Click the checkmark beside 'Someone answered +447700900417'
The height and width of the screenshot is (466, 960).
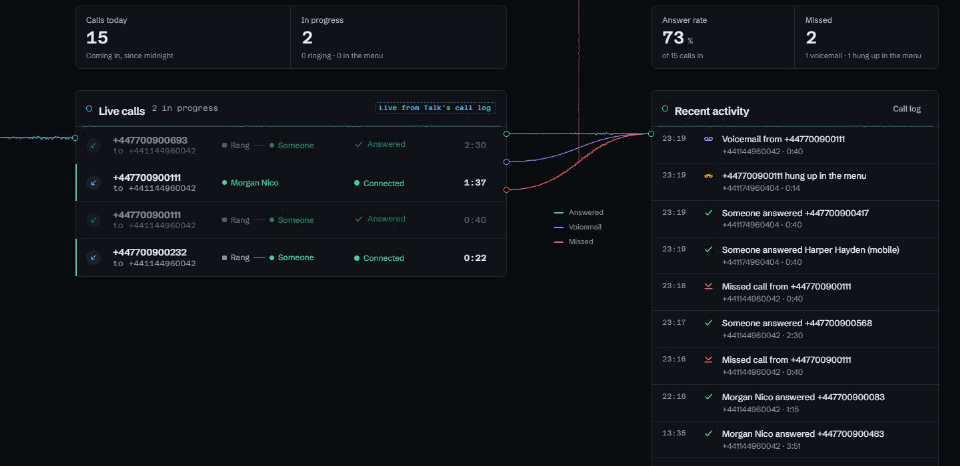point(708,213)
